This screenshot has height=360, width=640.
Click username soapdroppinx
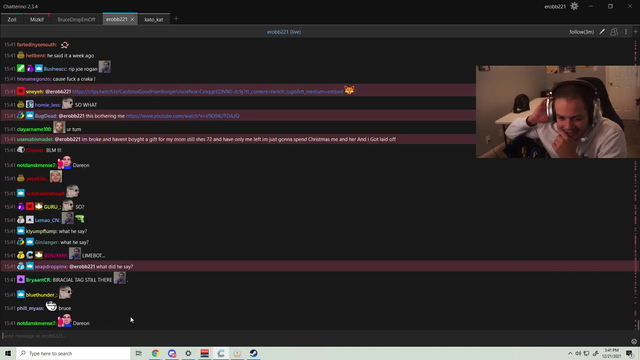click(x=51, y=267)
